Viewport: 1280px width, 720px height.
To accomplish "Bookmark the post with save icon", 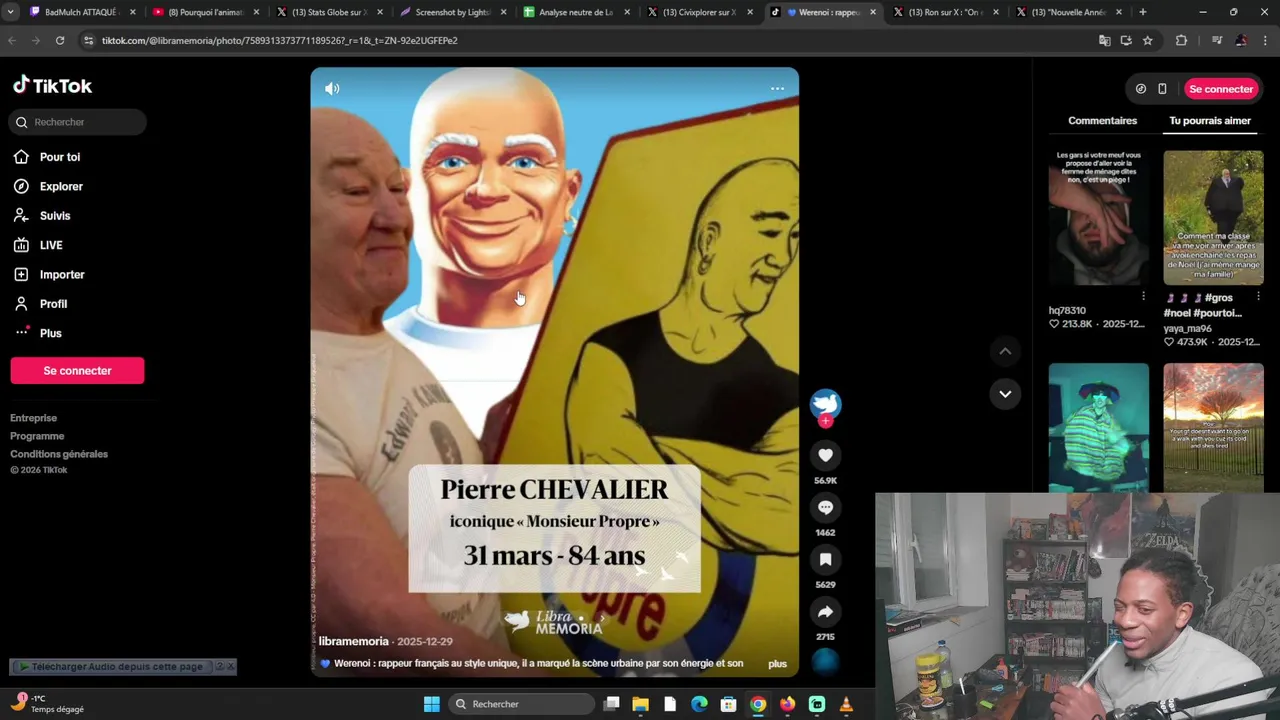I will 825,559.
